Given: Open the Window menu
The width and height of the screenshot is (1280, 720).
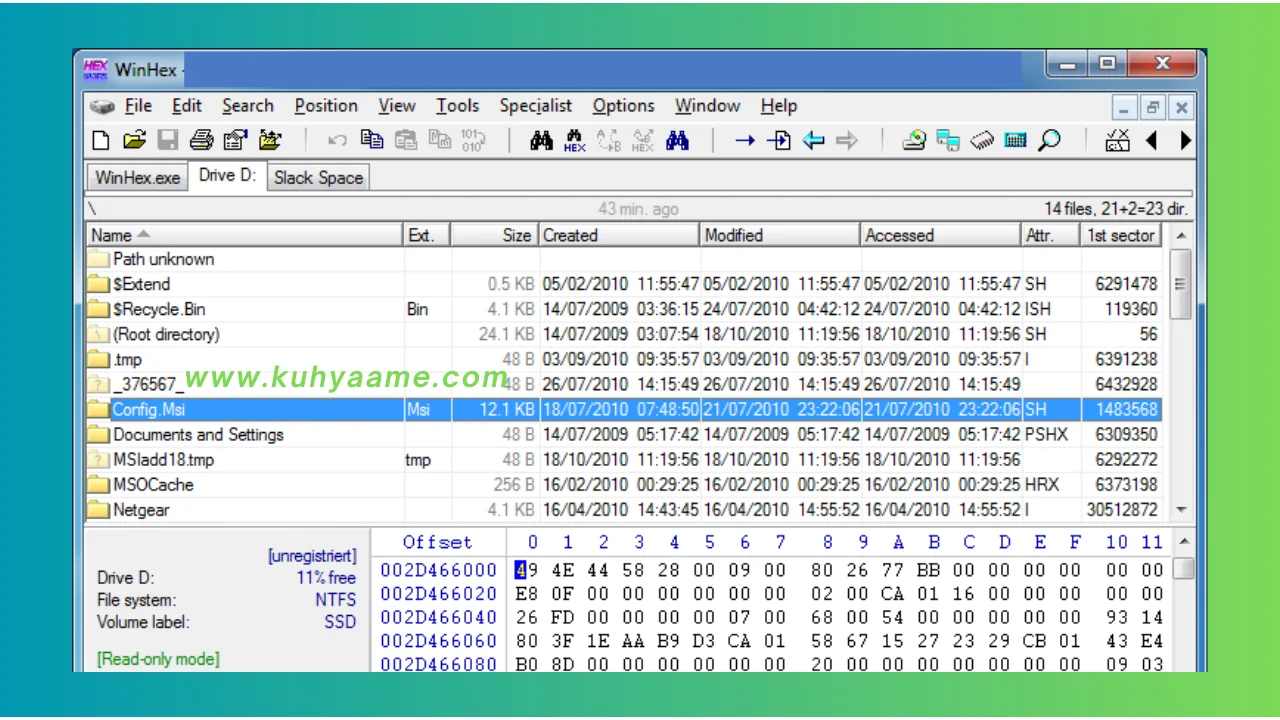Looking at the screenshot, I should pyautogui.click(x=708, y=106).
